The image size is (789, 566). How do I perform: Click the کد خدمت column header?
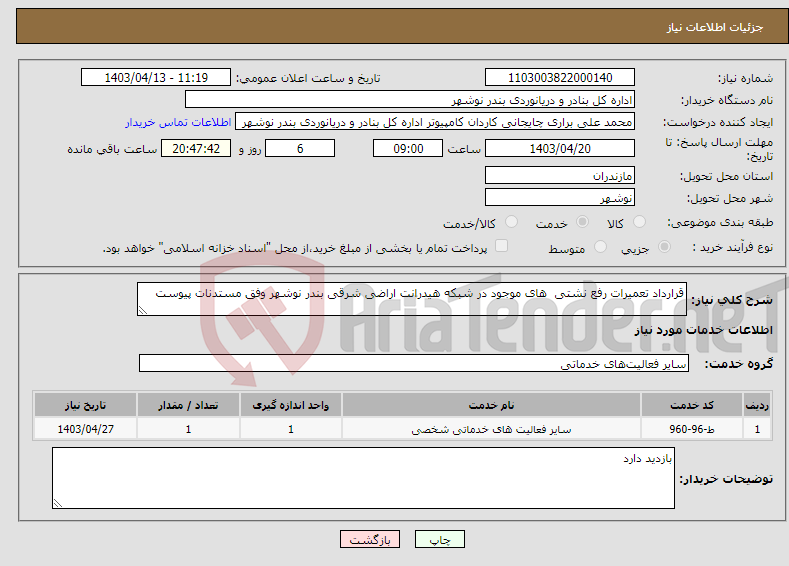pyautogui.click(x=692, y=405)
